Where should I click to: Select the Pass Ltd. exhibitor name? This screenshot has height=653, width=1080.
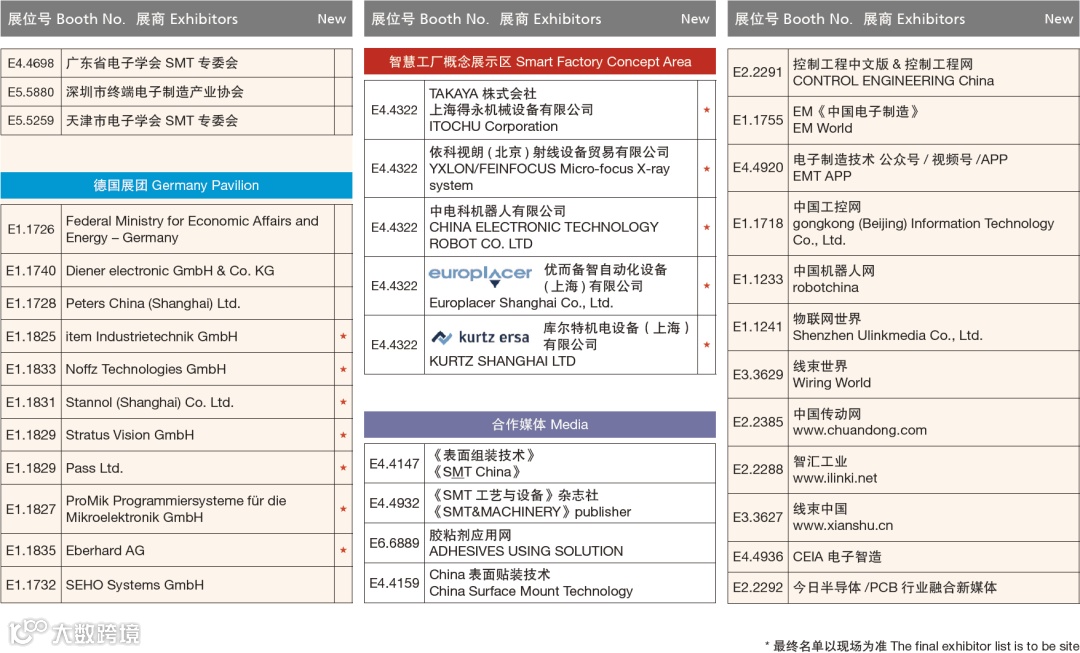94,468
